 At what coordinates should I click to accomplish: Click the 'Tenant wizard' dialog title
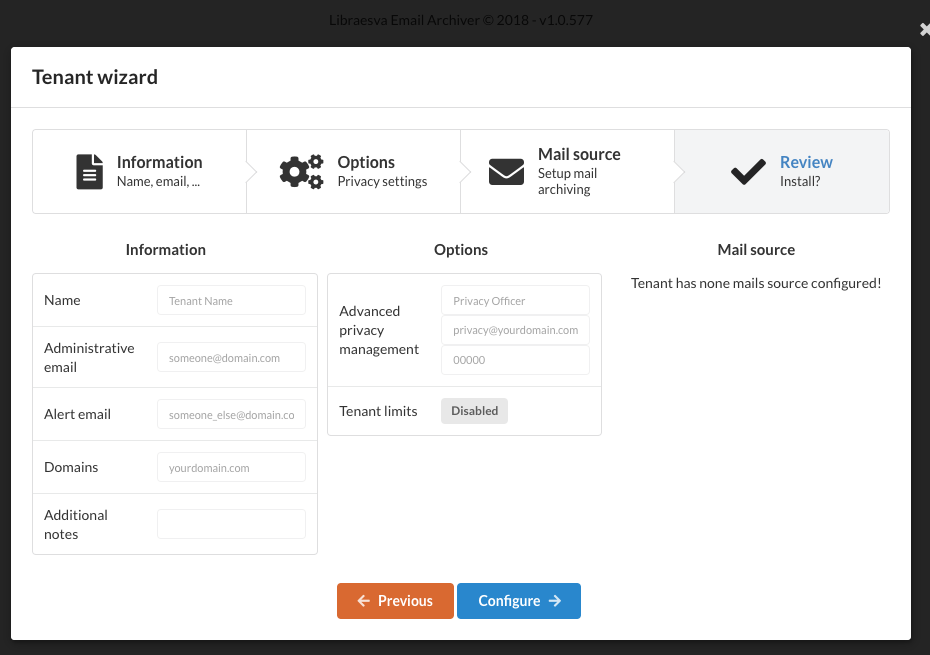pos(95,77)
